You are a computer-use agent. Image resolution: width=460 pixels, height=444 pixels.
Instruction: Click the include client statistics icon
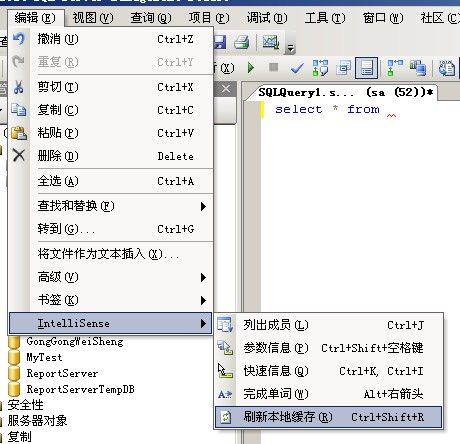(418, 68)
